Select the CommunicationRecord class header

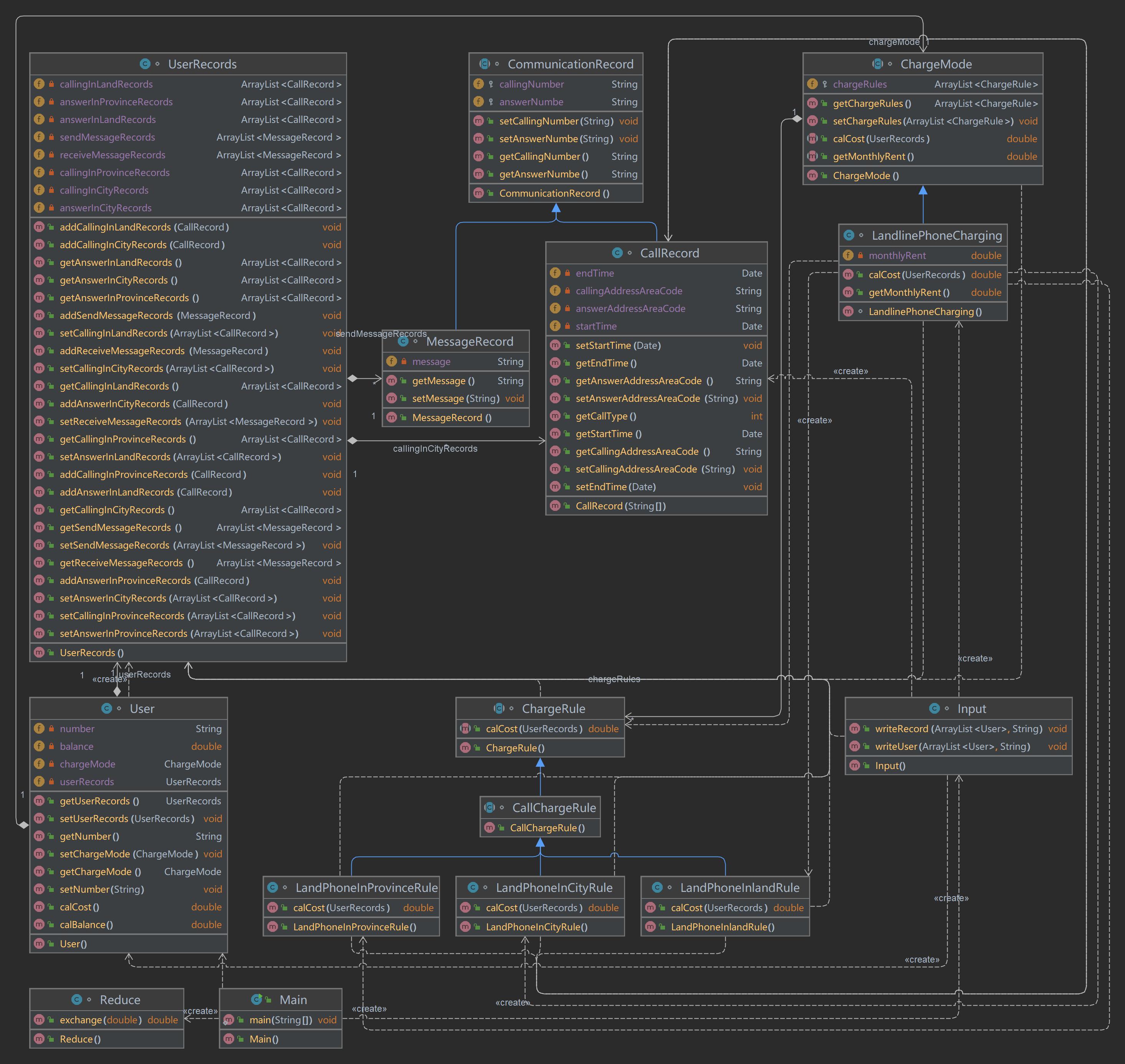click(x=556, y=64)
